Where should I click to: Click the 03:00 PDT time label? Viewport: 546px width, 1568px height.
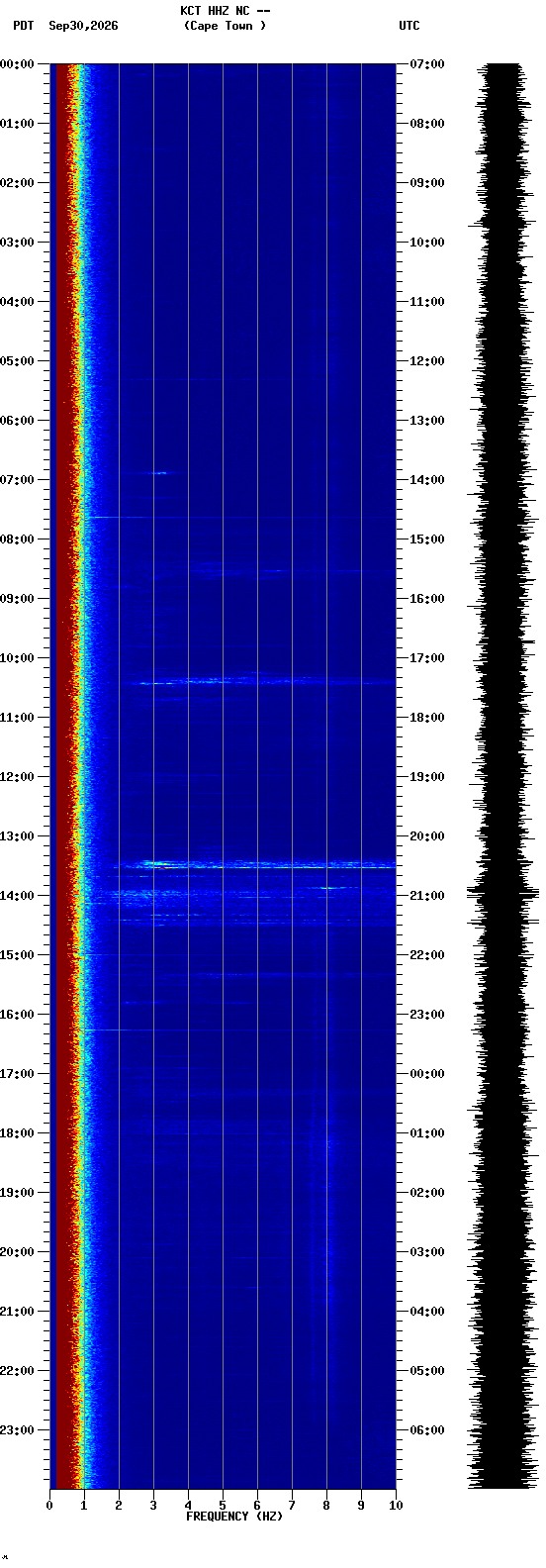coord(17,243)
